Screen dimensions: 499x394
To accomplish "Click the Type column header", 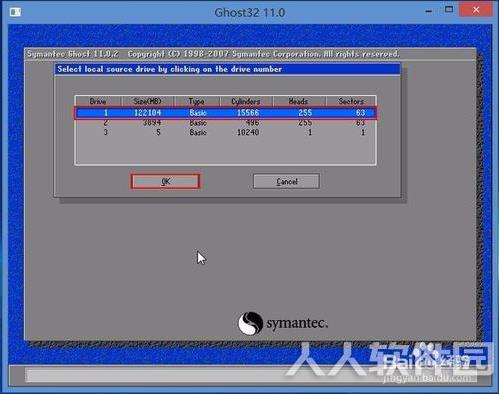I will (x=197, y=101).
